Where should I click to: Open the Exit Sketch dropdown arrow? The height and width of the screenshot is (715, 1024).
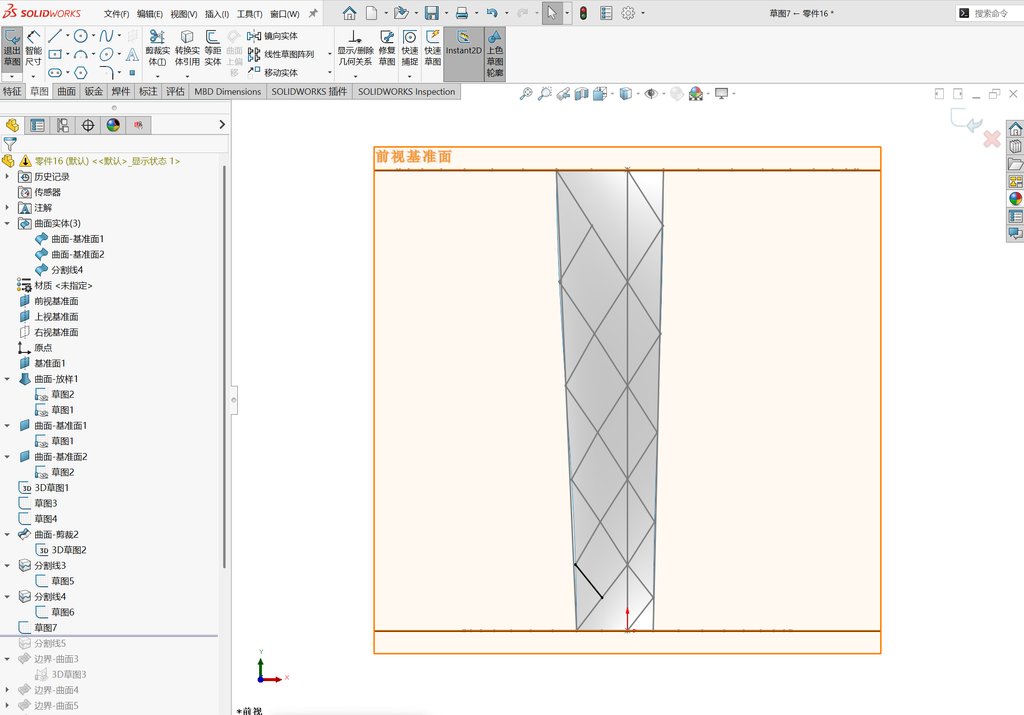[x=12, y=76]
